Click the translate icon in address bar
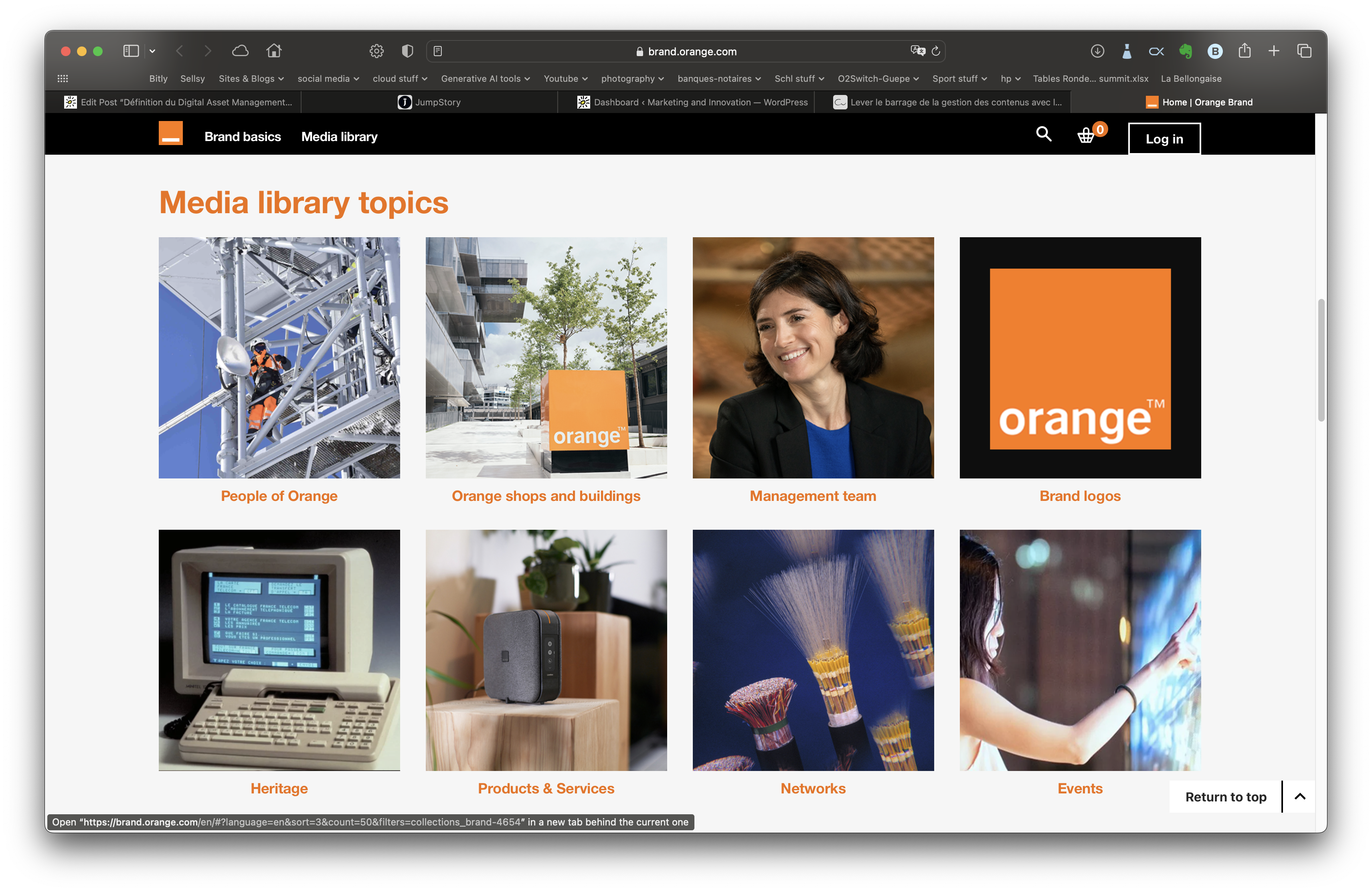This screenshot has width=1372, height=892. (x=918, y=51)
